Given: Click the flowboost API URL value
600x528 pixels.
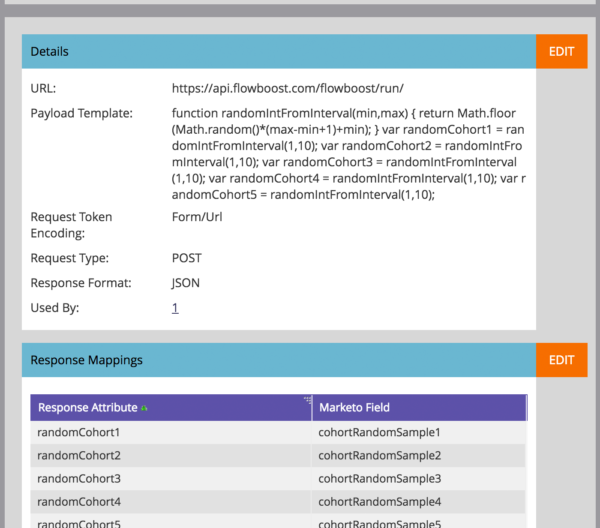Looking at the screenshot, I should (x=287, y=88).
